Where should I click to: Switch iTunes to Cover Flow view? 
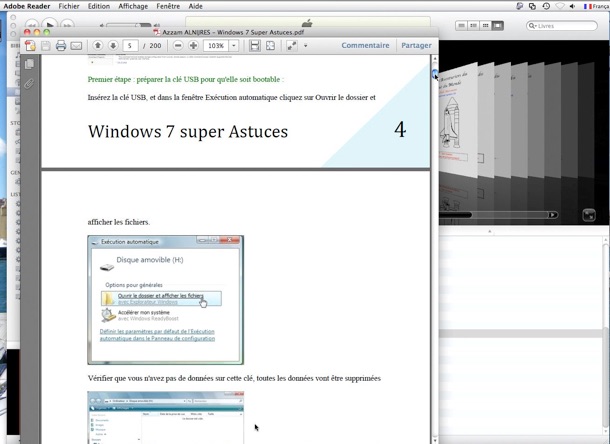pos(498,26)
